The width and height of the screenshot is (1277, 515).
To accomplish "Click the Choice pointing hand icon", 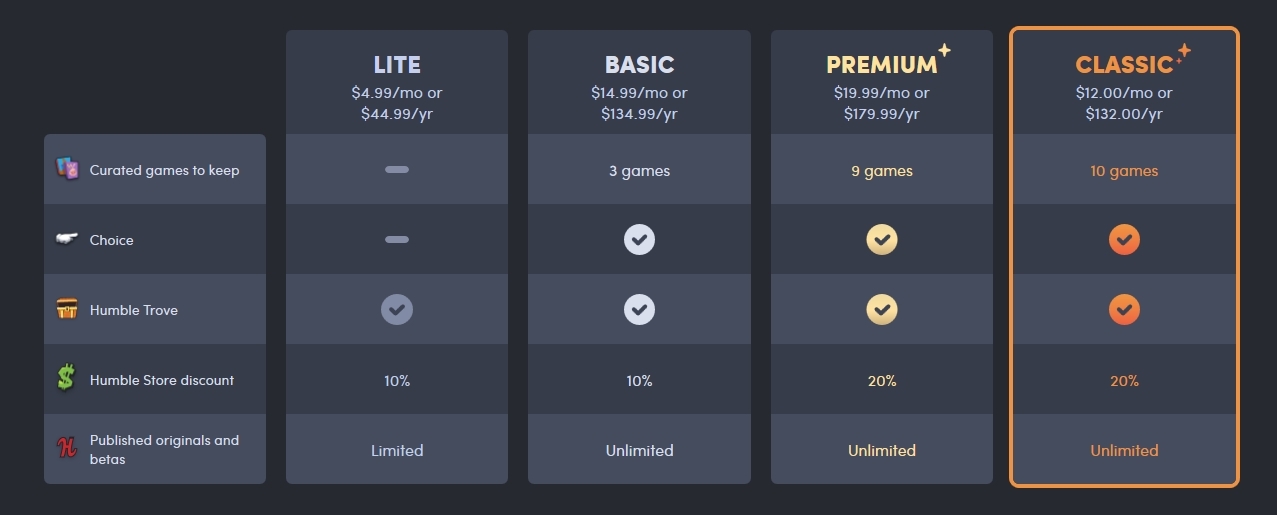I will click(67, 240).
